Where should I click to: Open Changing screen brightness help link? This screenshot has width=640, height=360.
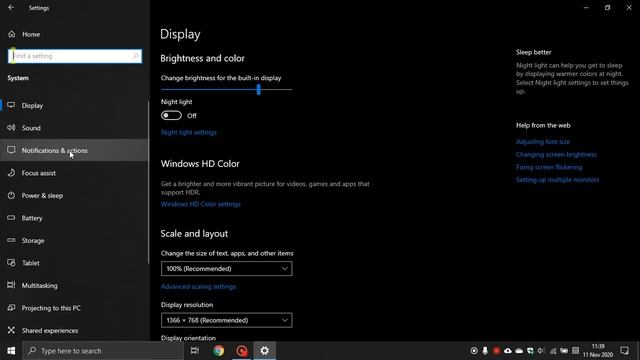[x=556, y=154]
